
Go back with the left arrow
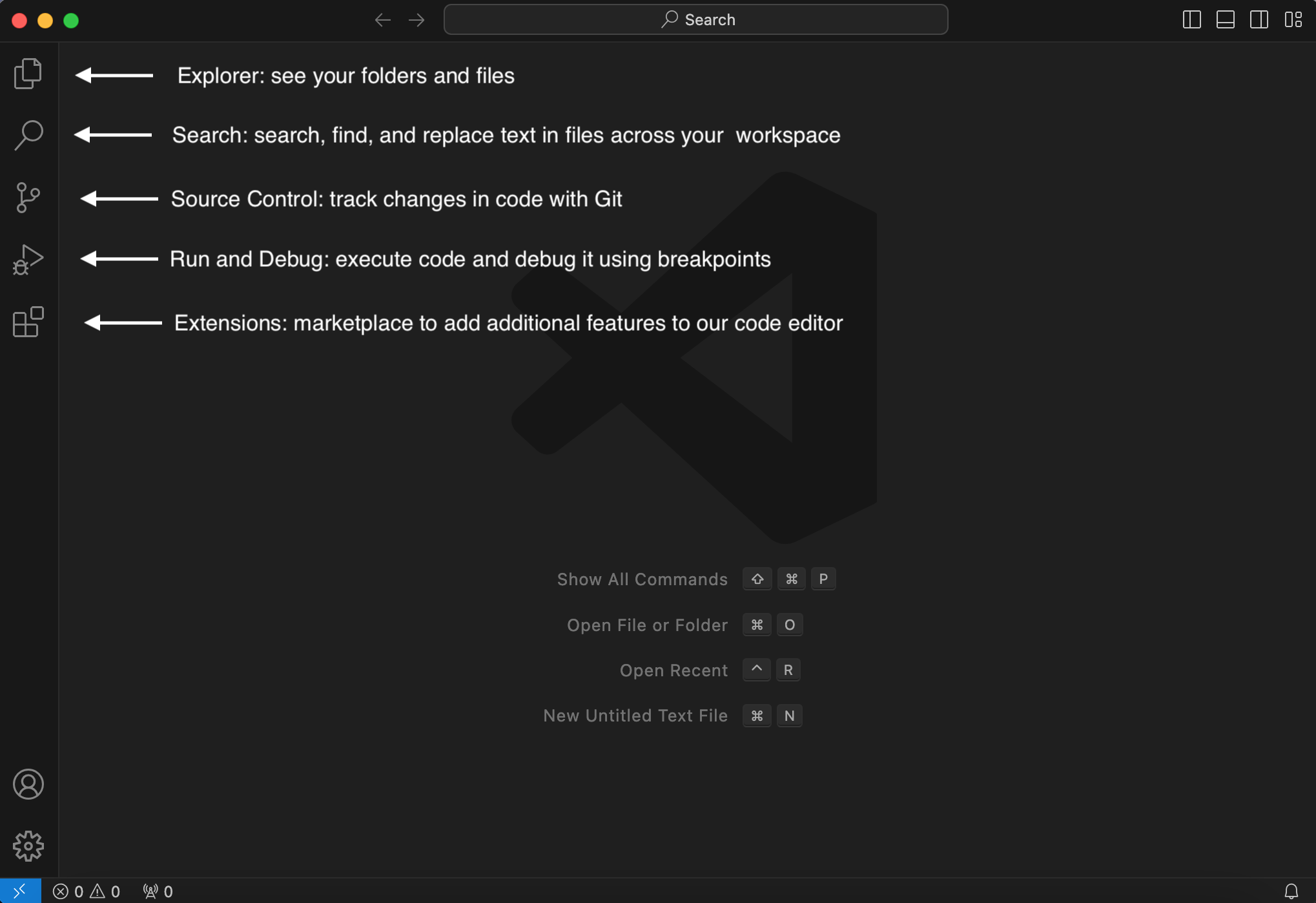coord(382,20)
